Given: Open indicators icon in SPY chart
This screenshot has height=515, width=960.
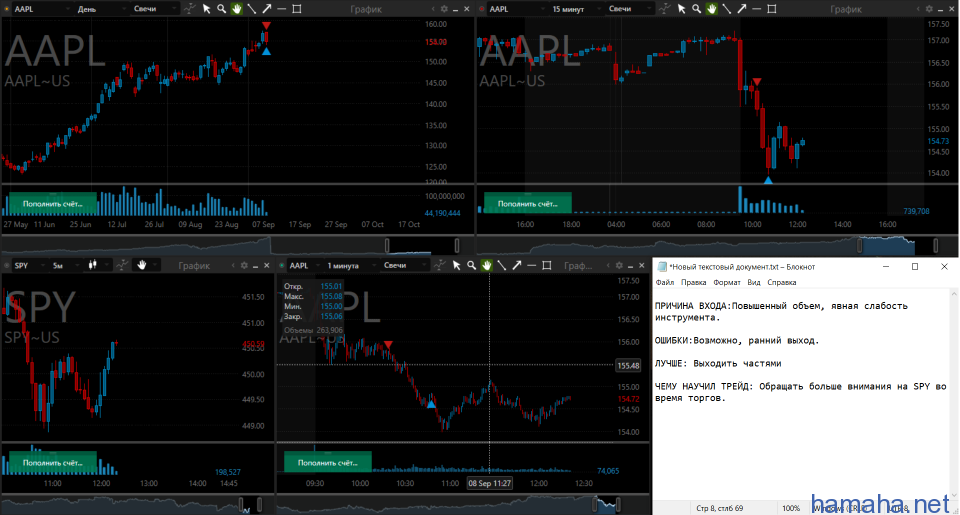Looking at the screenshot, I should [x=122, y=265].
